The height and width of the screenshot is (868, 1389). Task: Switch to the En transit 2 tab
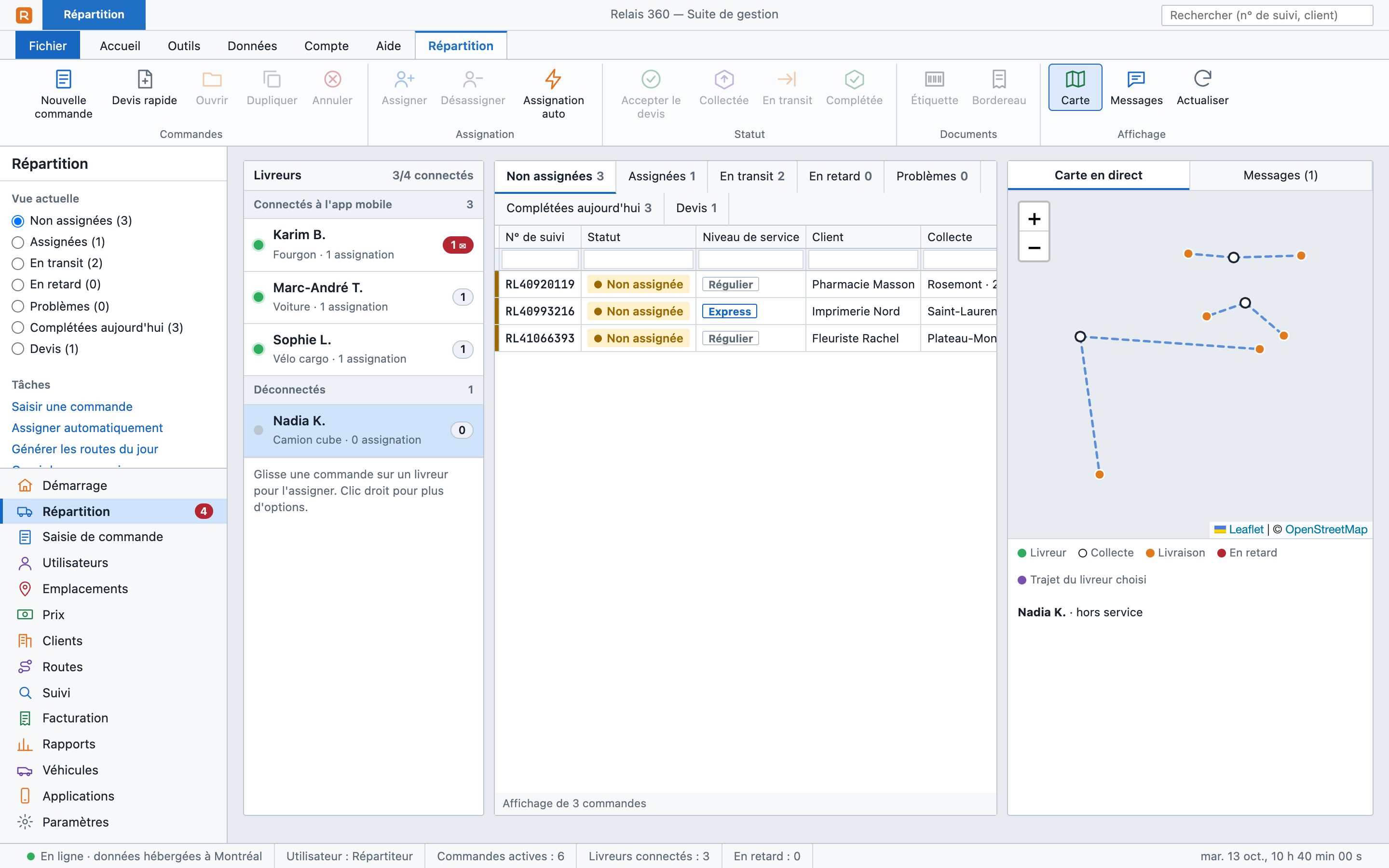point(752,176)
